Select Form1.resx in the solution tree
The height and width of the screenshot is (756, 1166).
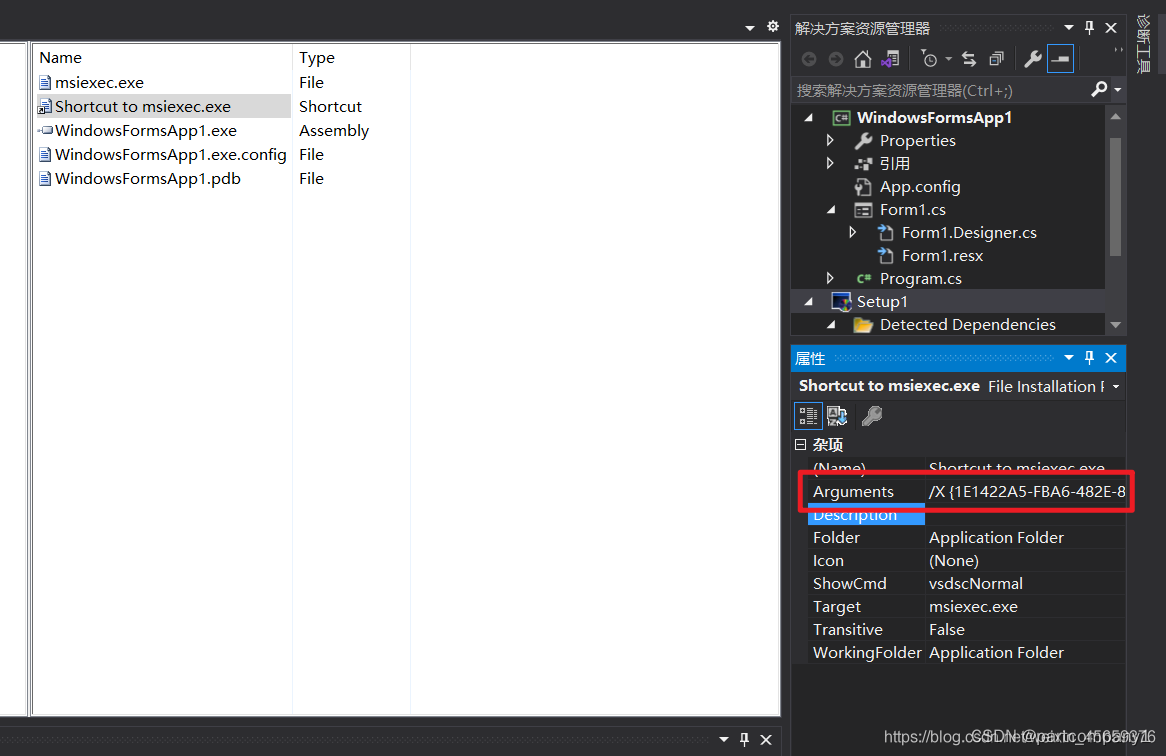[x=942, y=256]
